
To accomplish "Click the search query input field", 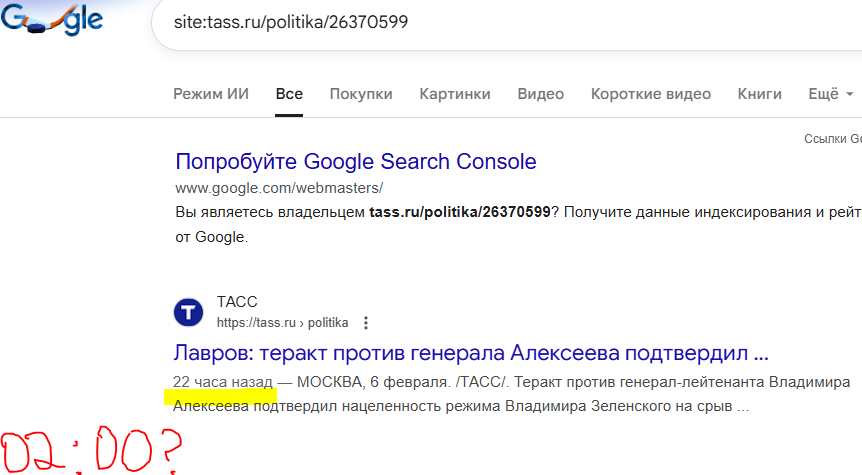I will coord(506,23).
